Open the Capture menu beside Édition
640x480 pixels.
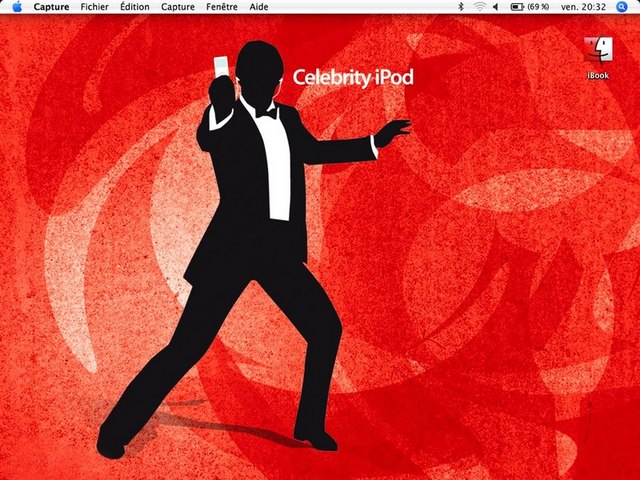(x=178, y=7)
